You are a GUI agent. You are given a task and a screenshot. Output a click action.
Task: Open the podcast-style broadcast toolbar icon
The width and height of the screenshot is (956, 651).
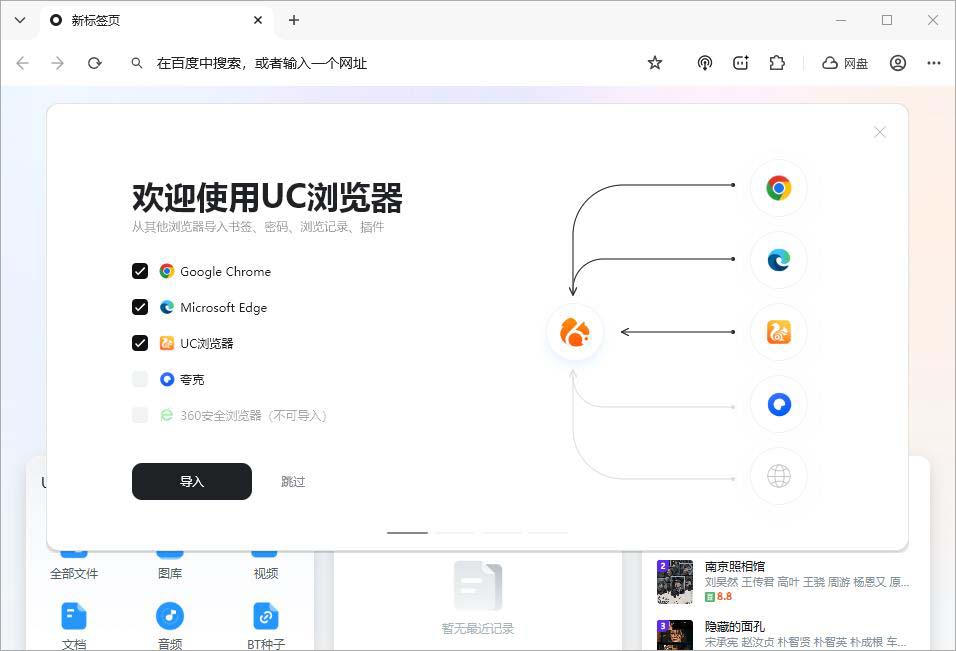(x=705, y=63)
